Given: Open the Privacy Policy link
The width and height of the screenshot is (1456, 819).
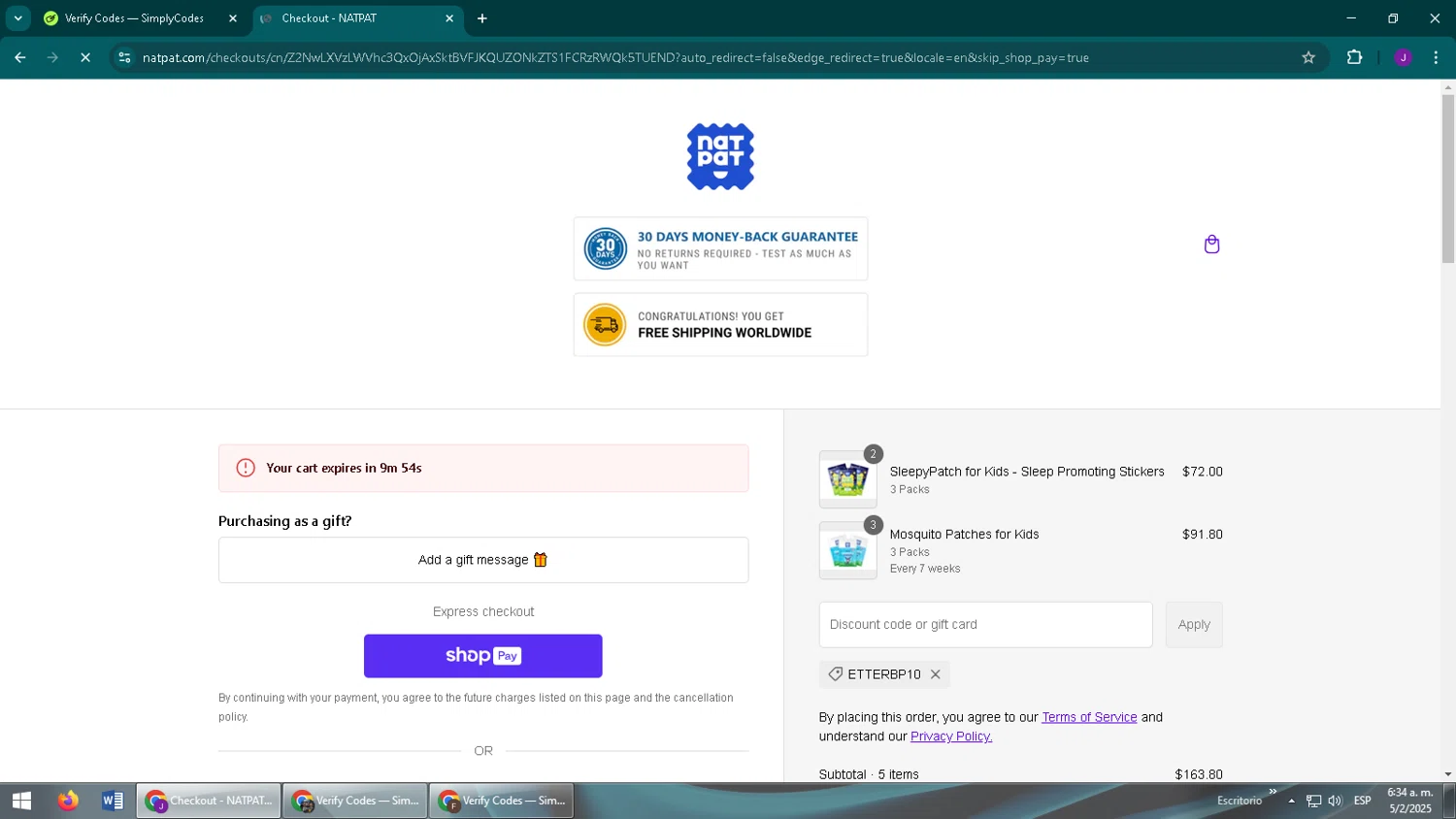Looking at the screenshot, I should (951, 737).
